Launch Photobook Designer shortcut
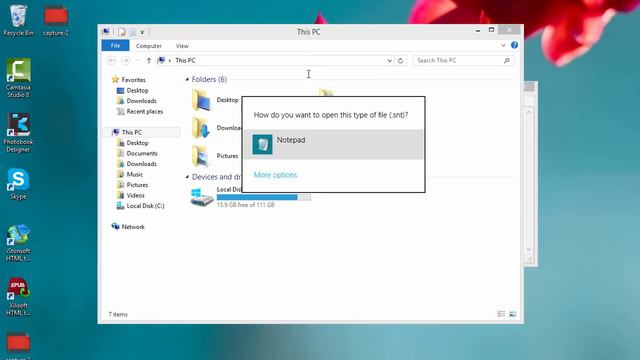 [x=18, y=133]
